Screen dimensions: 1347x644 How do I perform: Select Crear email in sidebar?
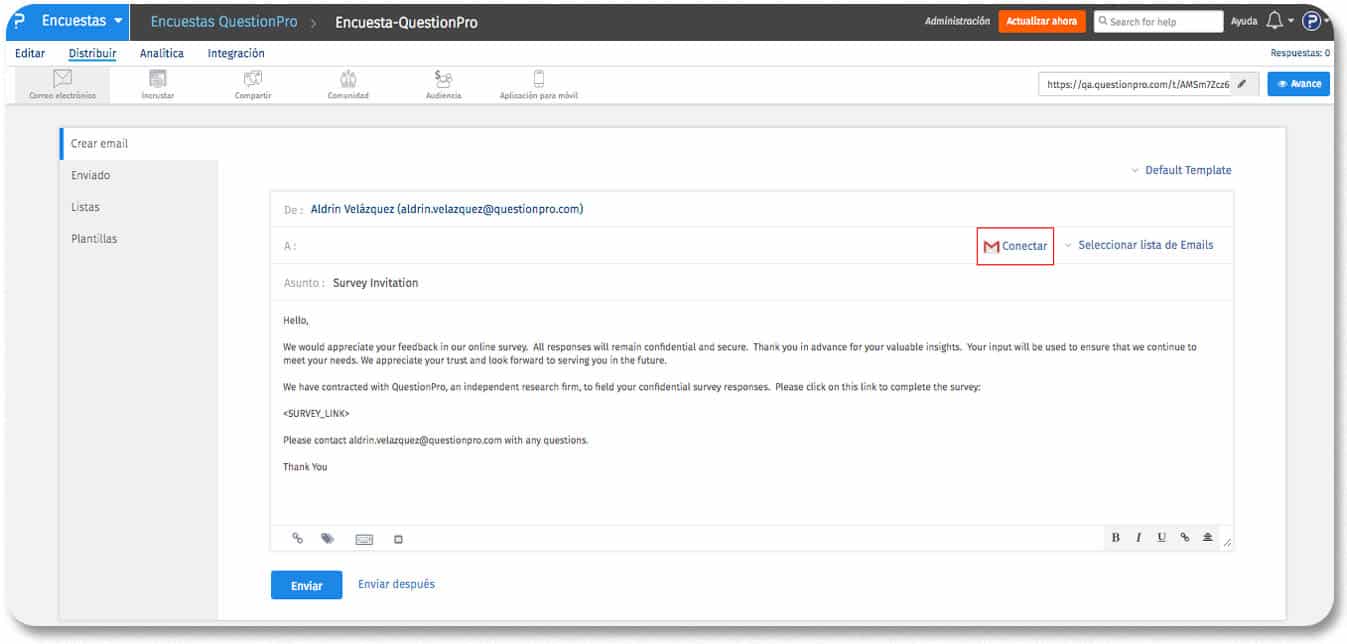click(139, 144)
